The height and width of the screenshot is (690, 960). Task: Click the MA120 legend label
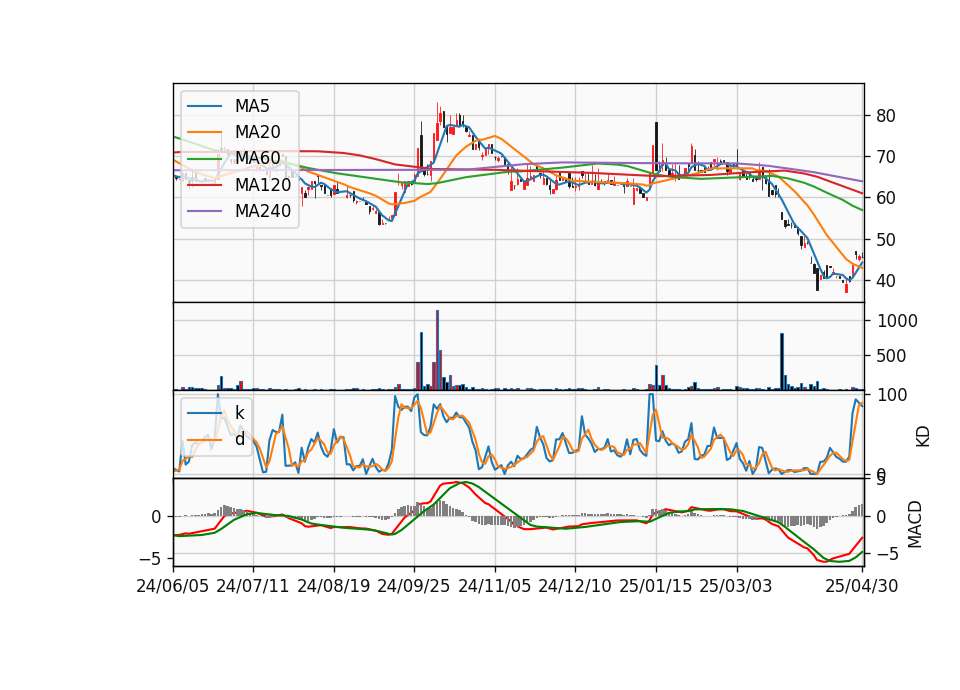click(263, 184)
